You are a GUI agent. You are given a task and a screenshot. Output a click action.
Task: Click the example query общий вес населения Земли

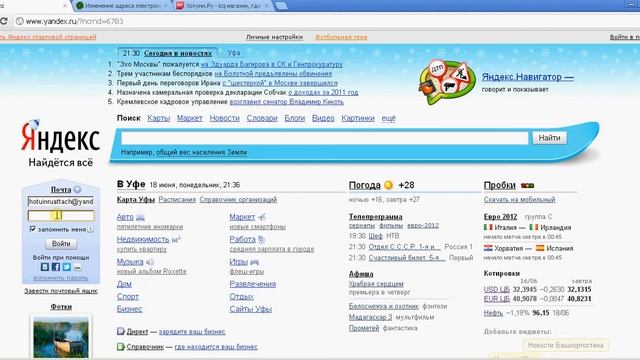pyautogui.click(x=202, y=152)
